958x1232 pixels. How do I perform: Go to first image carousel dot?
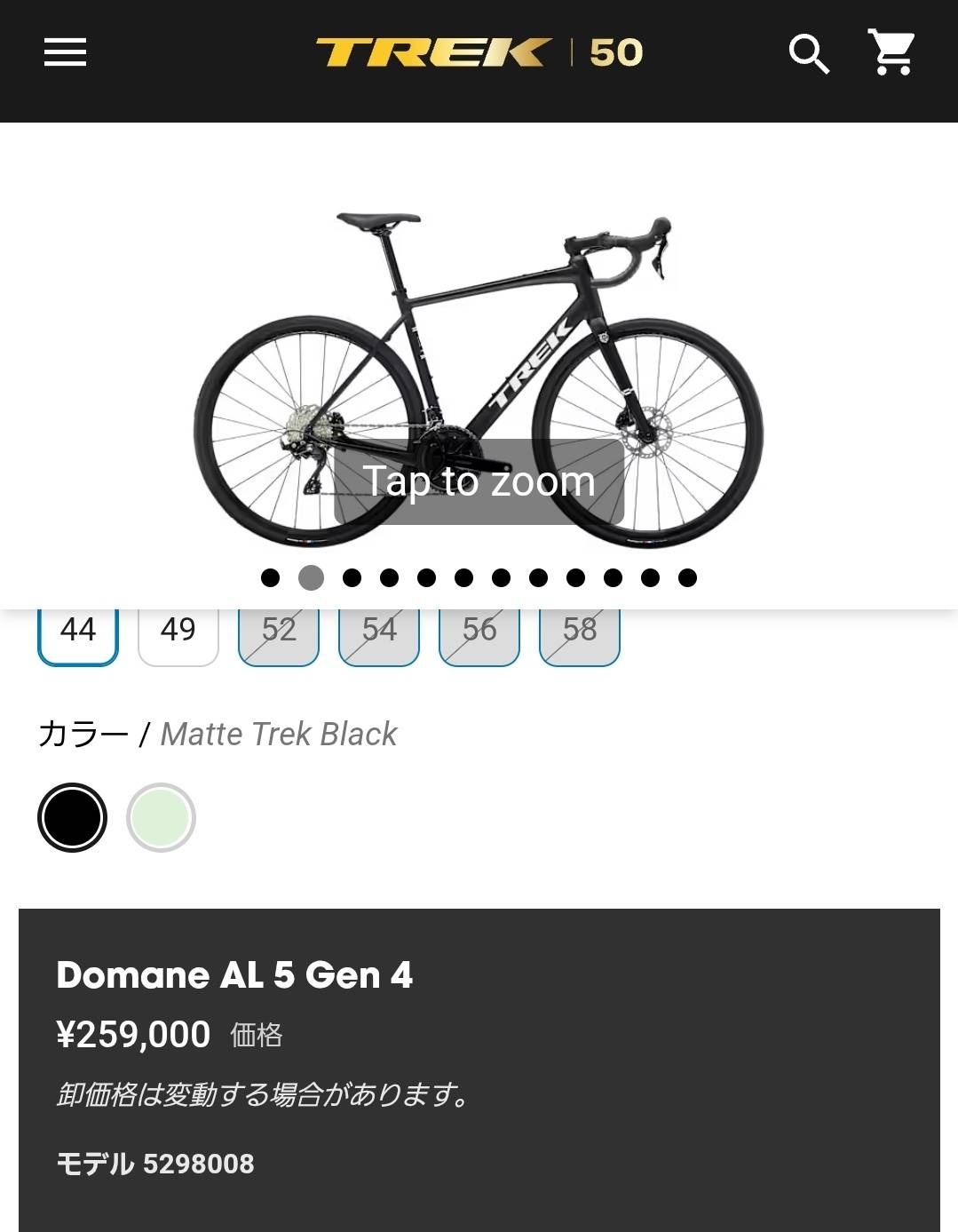(x=271, y=578)
